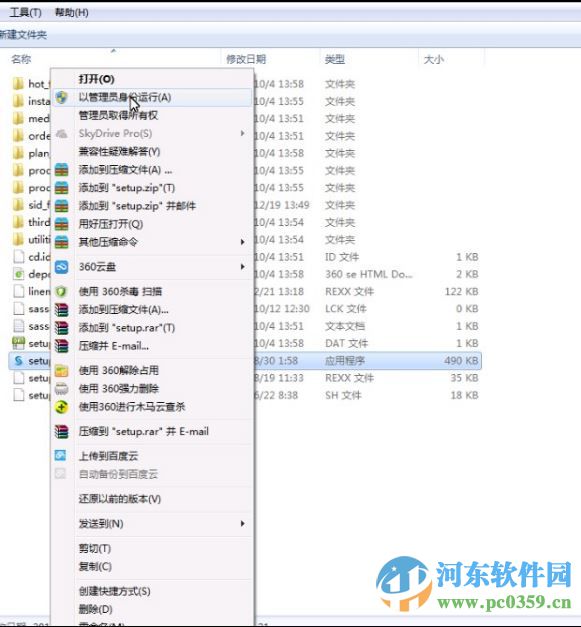
Task: Click the 122 KB size cell
Action: (x=461, y=292)
